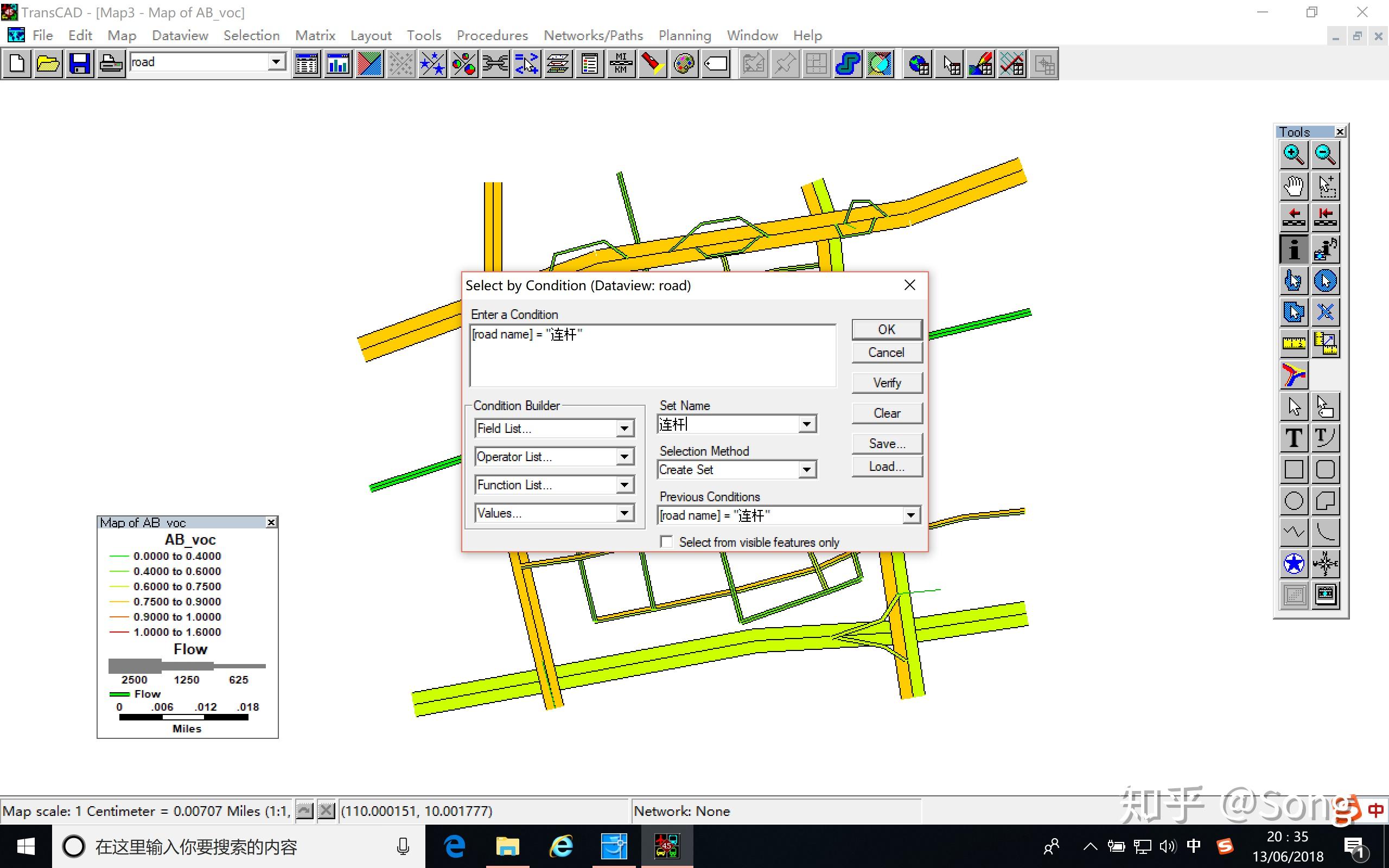Open the Selection menu
The width and height of the screenshot is (1389, 868).
251,36
